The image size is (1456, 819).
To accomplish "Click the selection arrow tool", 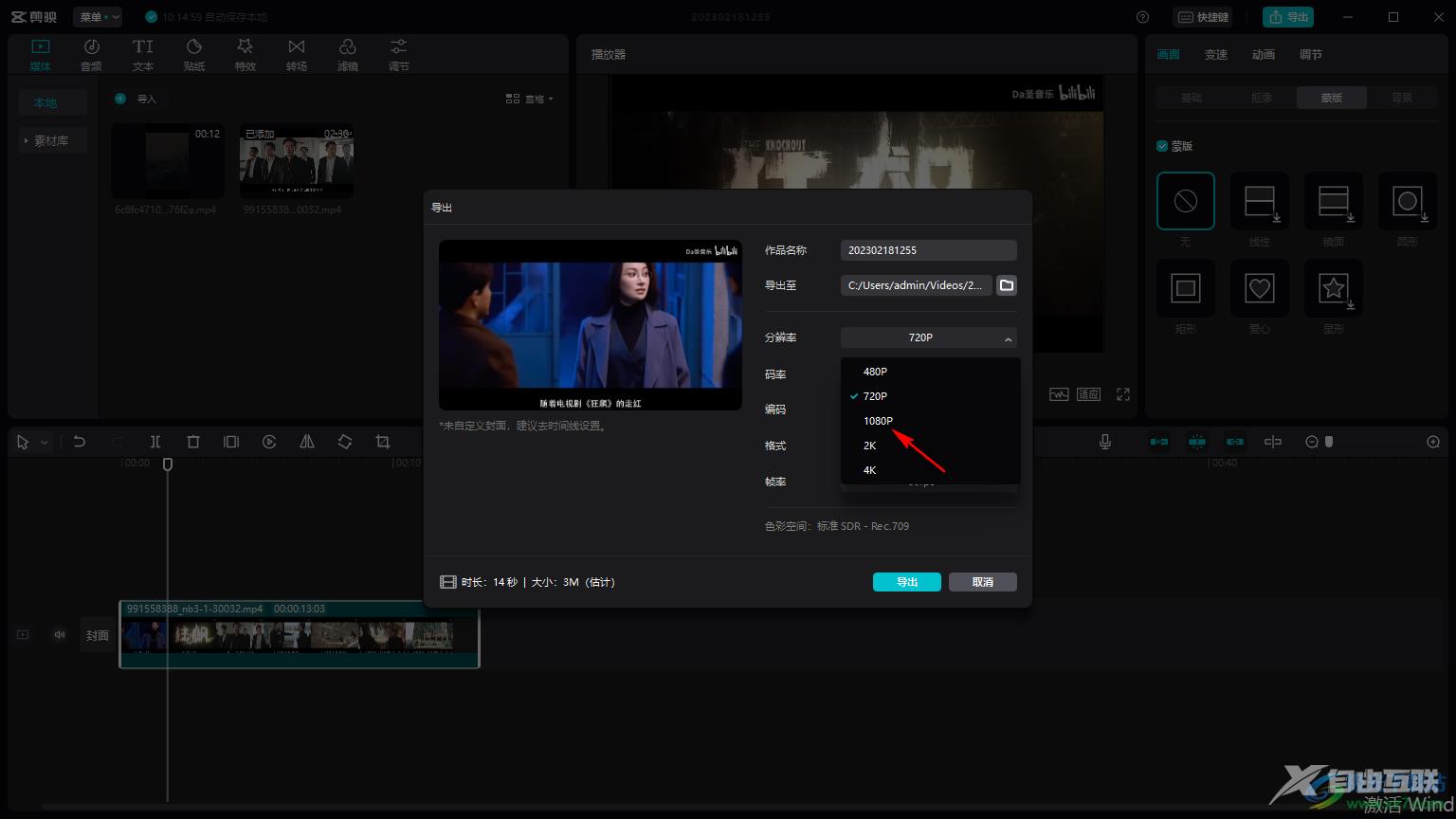I will [23, 442].
